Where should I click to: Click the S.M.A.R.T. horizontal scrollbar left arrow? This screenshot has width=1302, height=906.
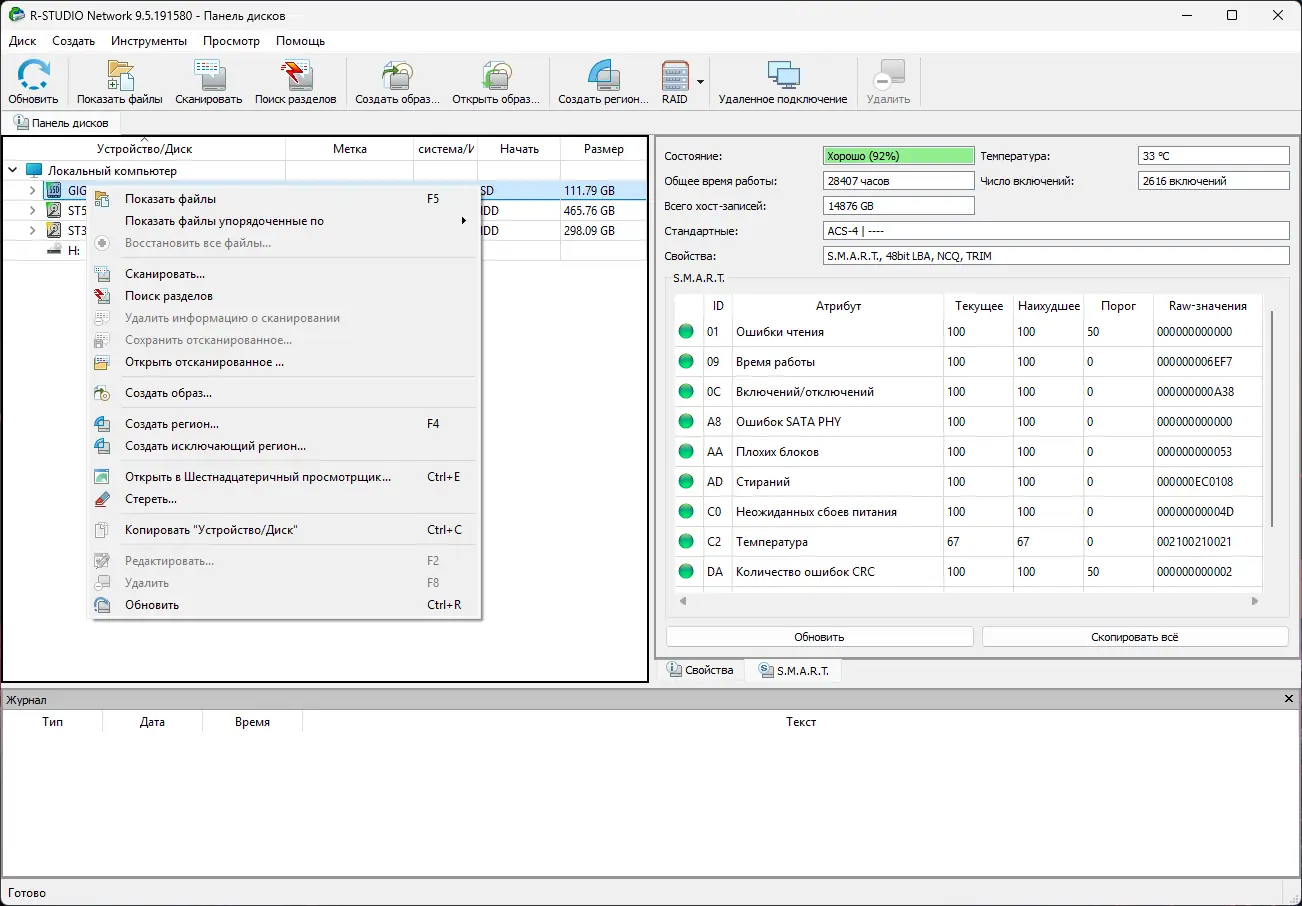(683, 601)
